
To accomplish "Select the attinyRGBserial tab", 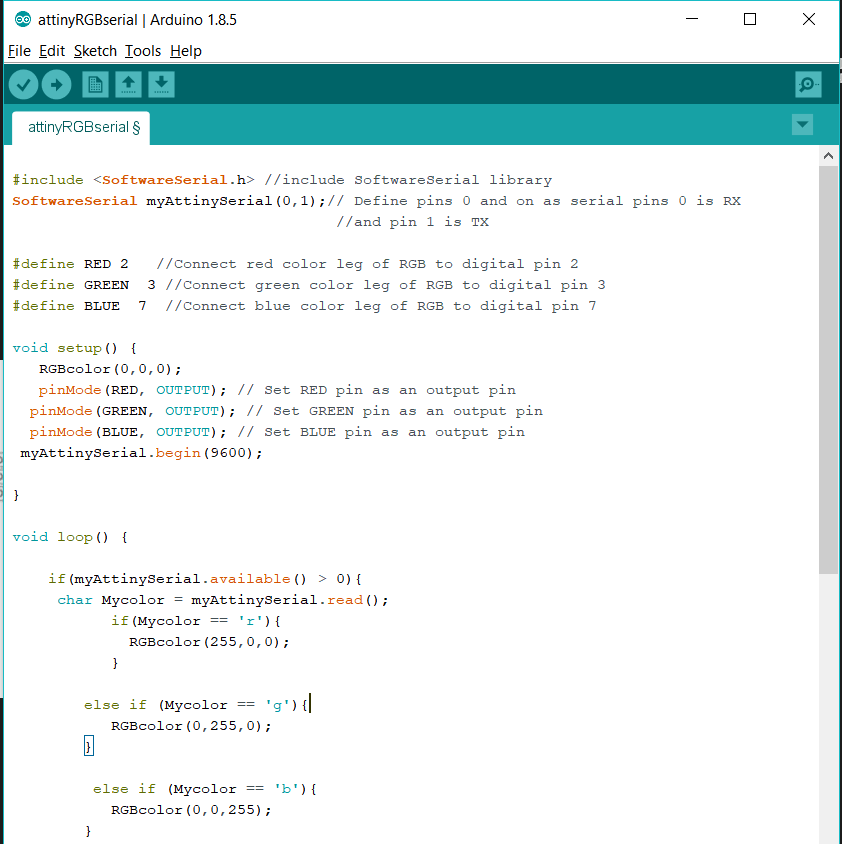I will 81,128.
